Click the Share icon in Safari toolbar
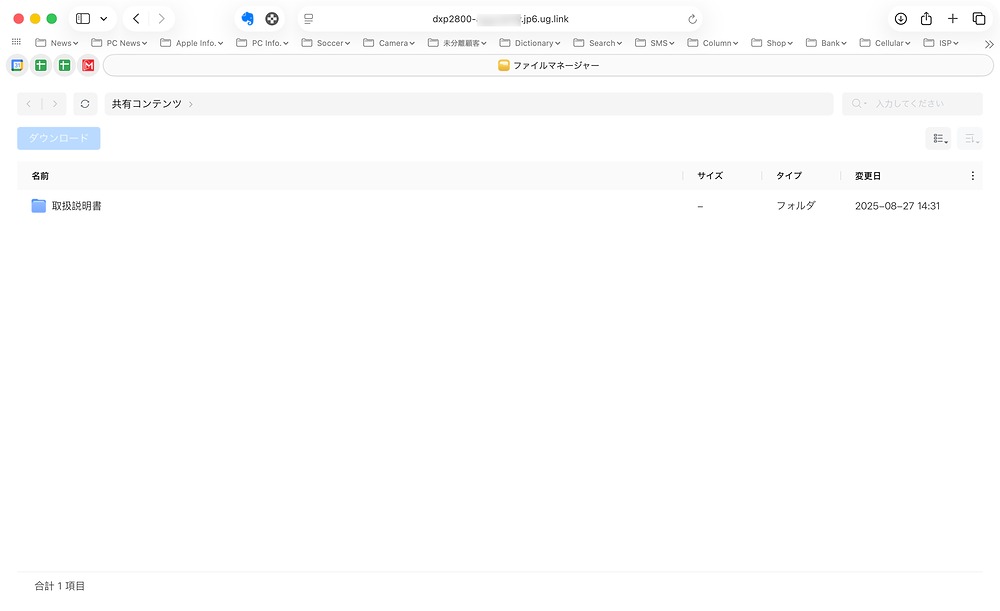Screen dimensions: 1000x611 [x=926, y=19]
